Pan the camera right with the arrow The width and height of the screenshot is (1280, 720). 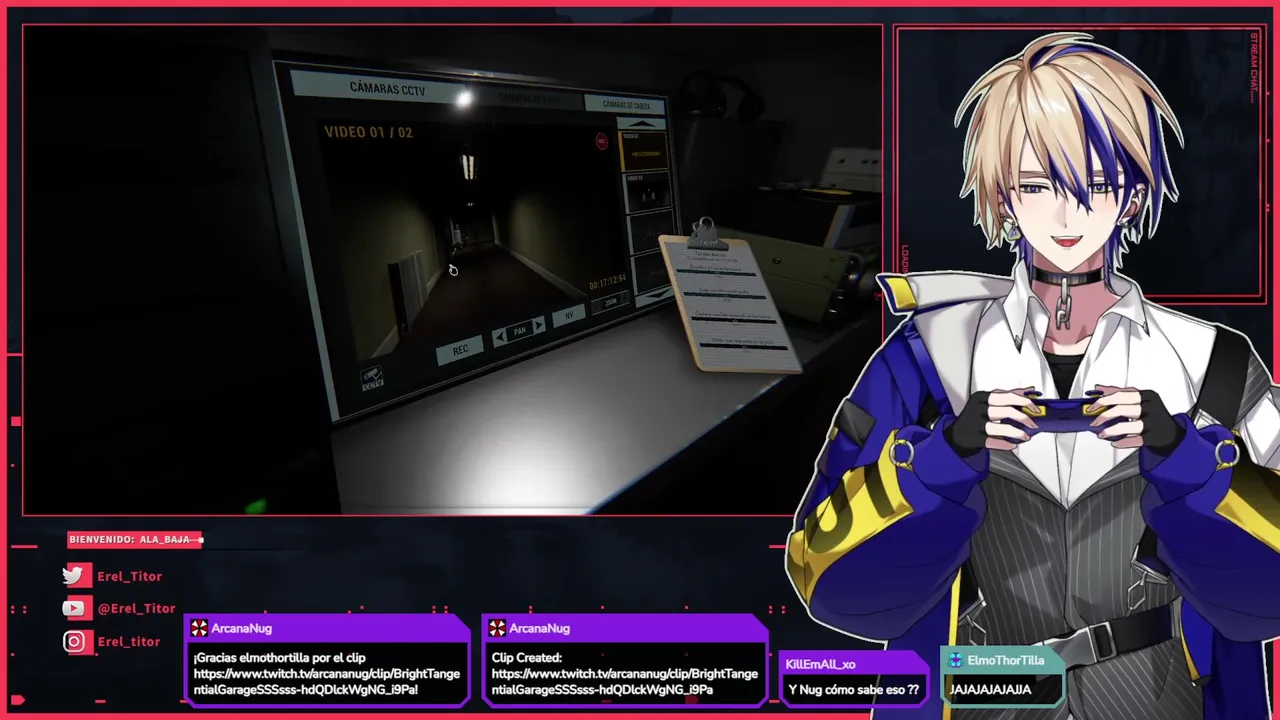pos(538,326)
